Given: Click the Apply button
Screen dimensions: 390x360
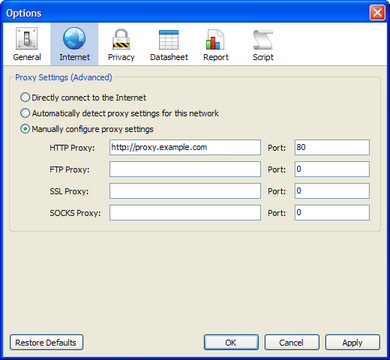Looking at the screenshot, I should click(352, 342).
